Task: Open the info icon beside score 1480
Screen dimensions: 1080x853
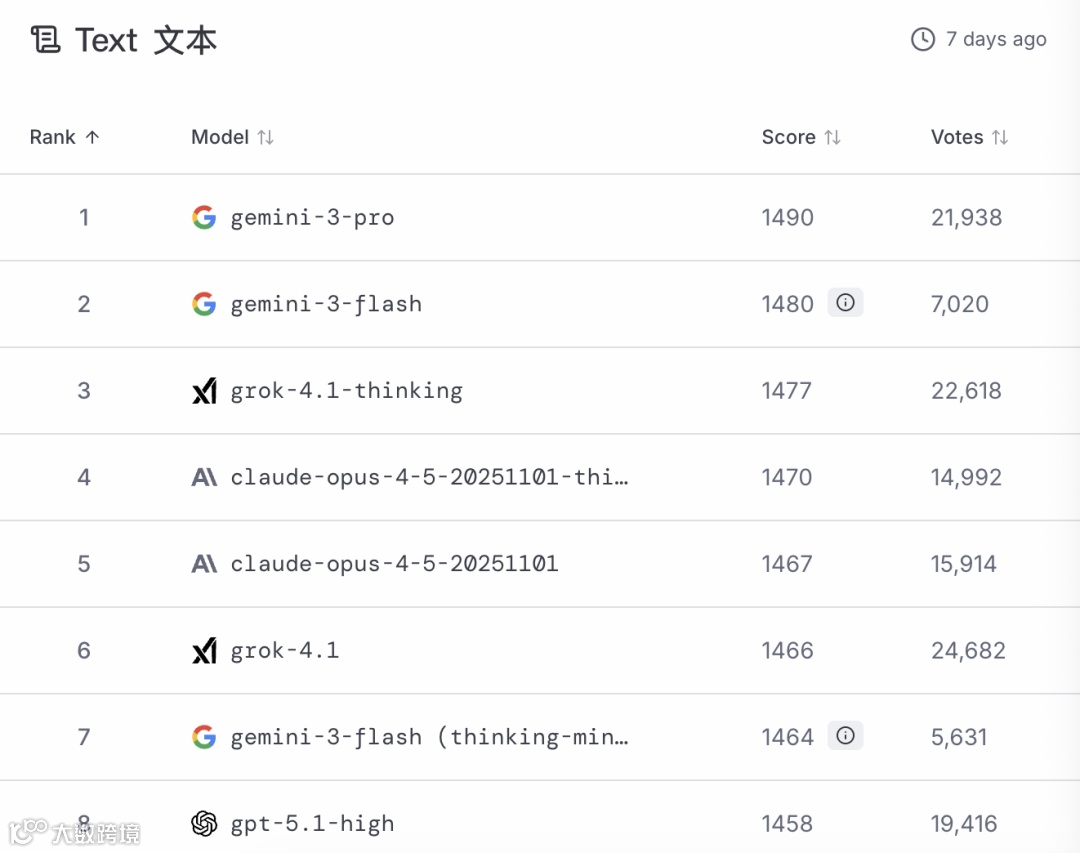Action: 845,302
